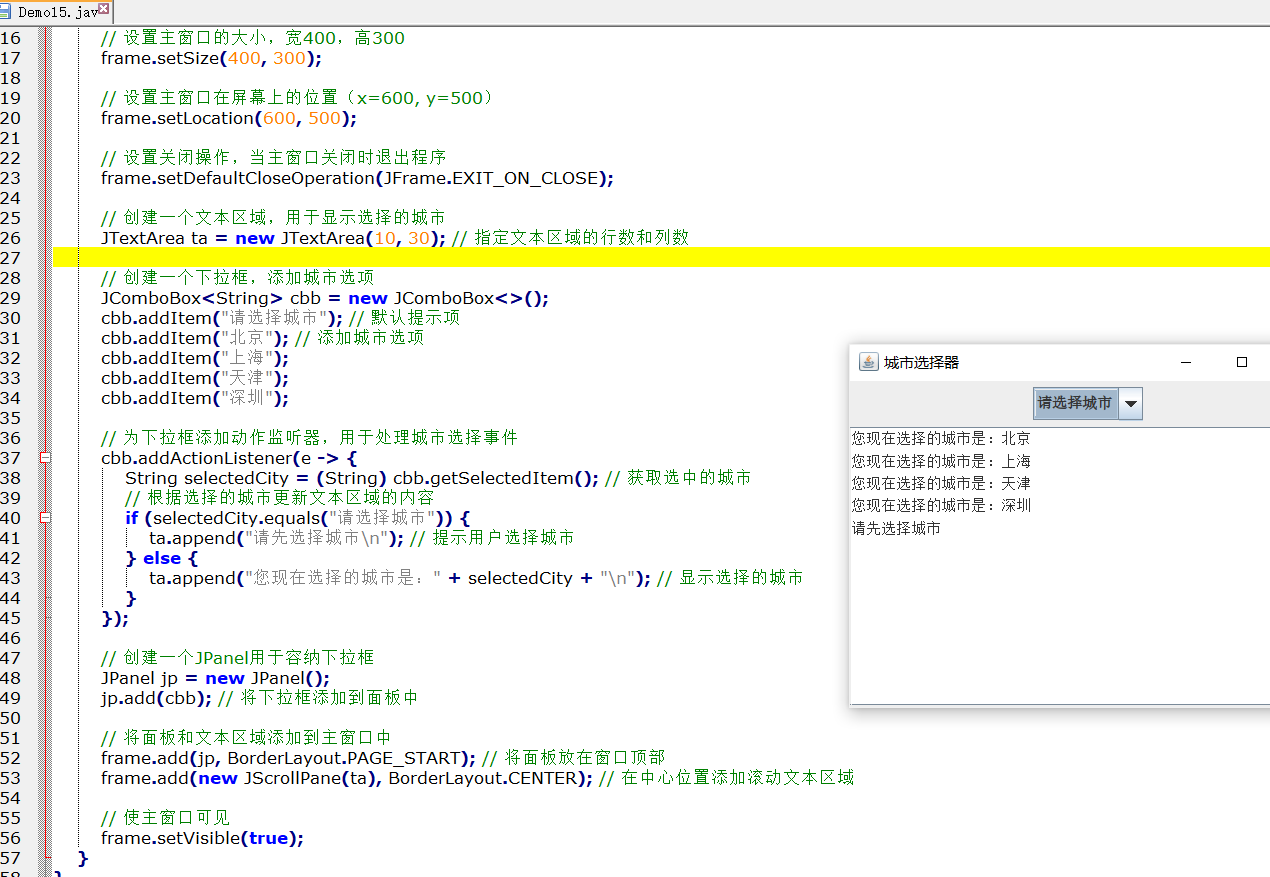Click the 请选择城市 combo box field
The image size is (1270, 877).
(1075, 404)
